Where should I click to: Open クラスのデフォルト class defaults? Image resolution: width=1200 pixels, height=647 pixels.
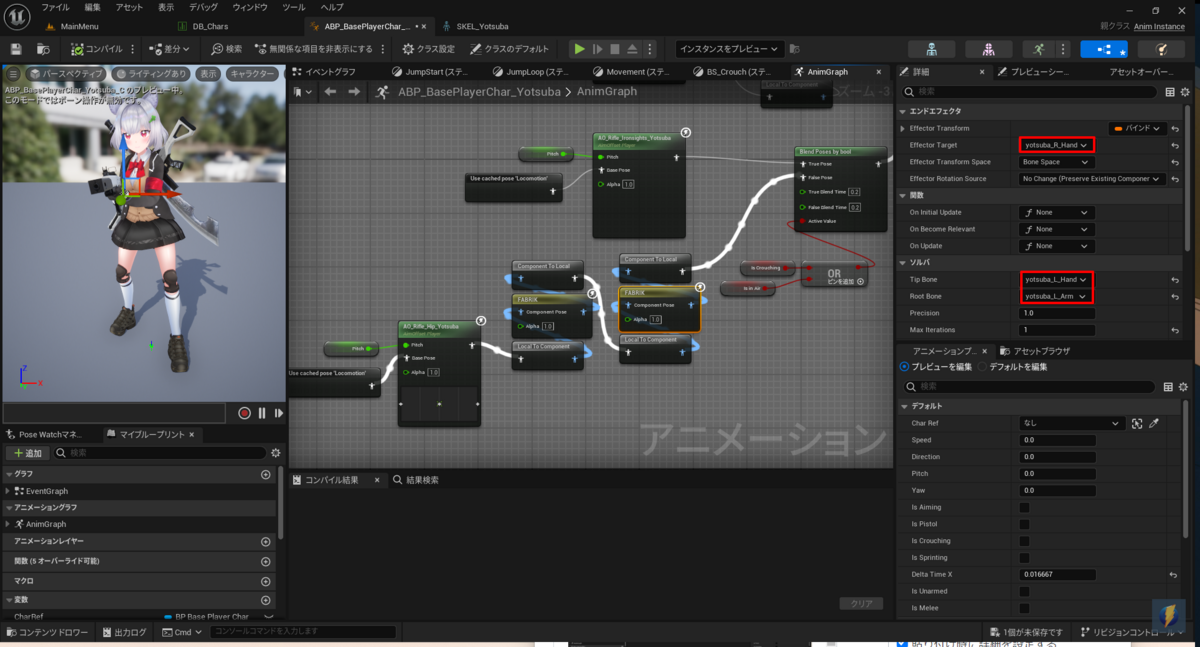(512, 48)
